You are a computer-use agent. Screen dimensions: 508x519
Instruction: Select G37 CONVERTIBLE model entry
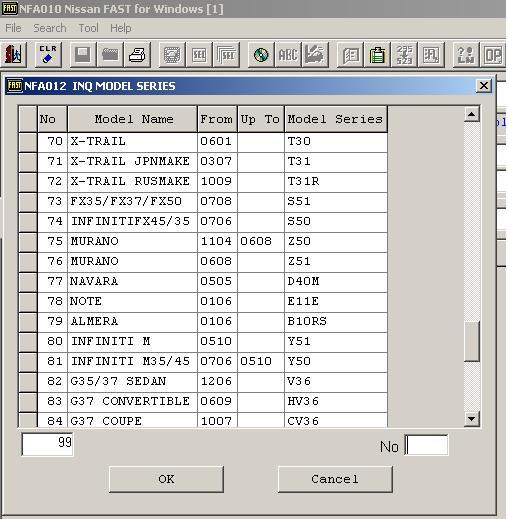pos(132,402)
